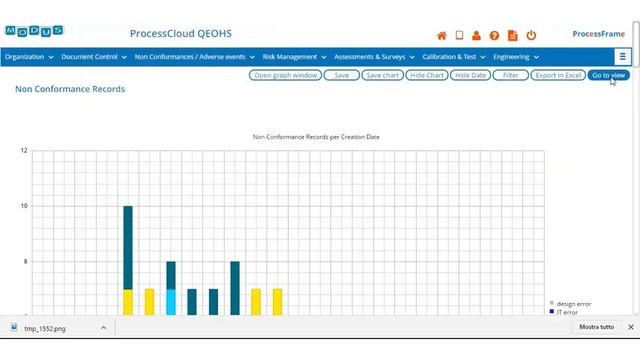Expand the Calibration & Test menu
The image size is (640, 360).
click(x=454, y=57)
